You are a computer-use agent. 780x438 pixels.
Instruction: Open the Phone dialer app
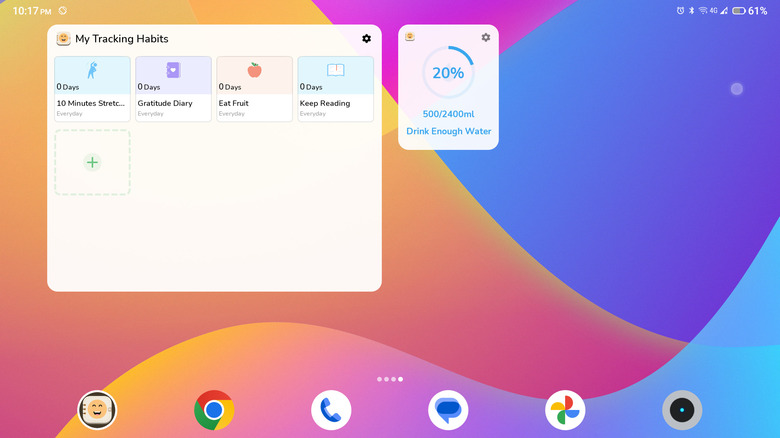[331, 410]
